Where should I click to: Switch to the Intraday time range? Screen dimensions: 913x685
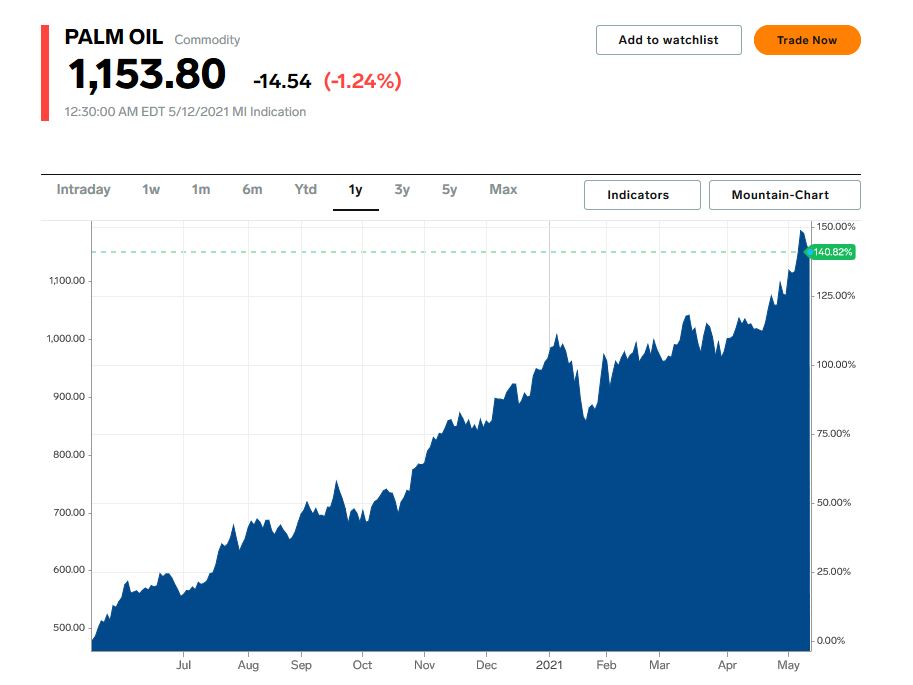83,190
